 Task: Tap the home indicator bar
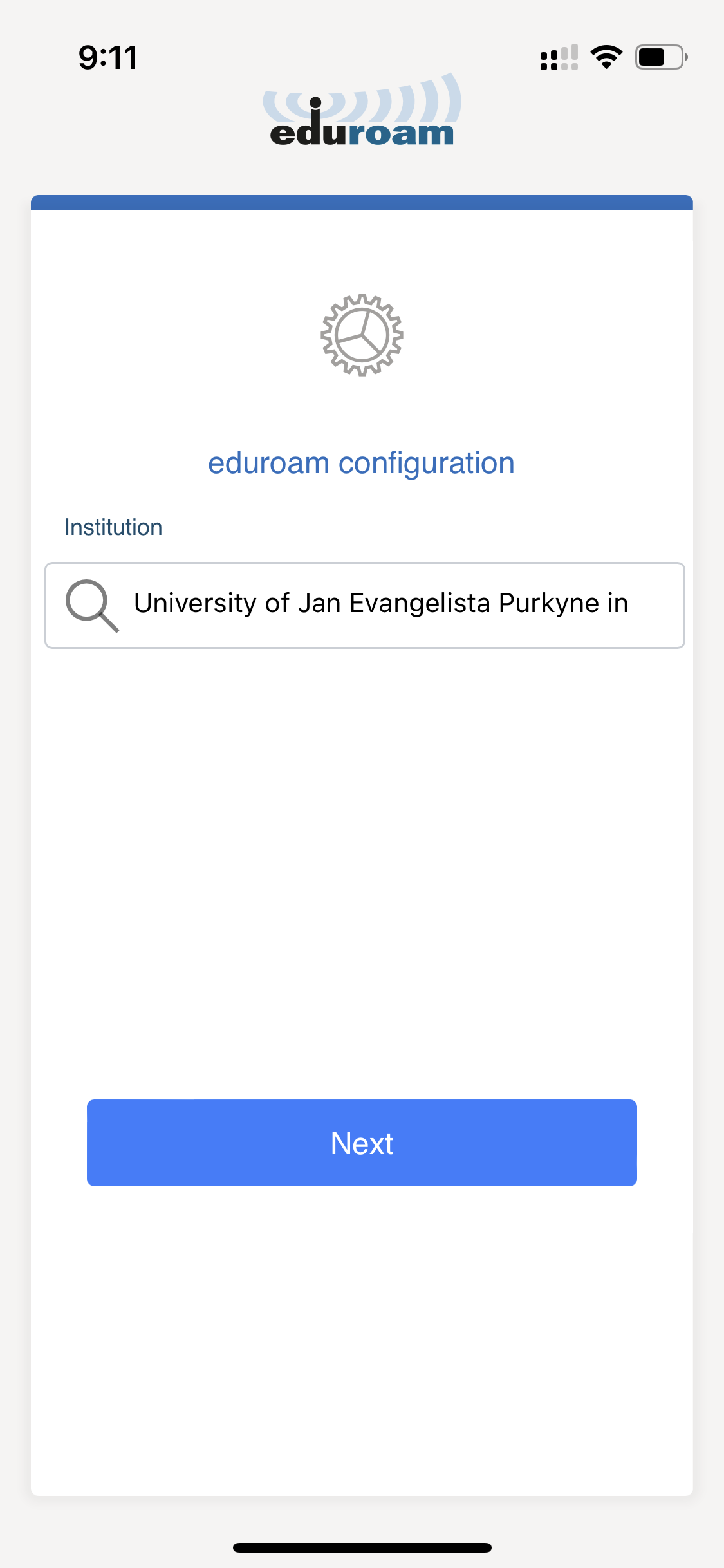[x=362, y=1547]
